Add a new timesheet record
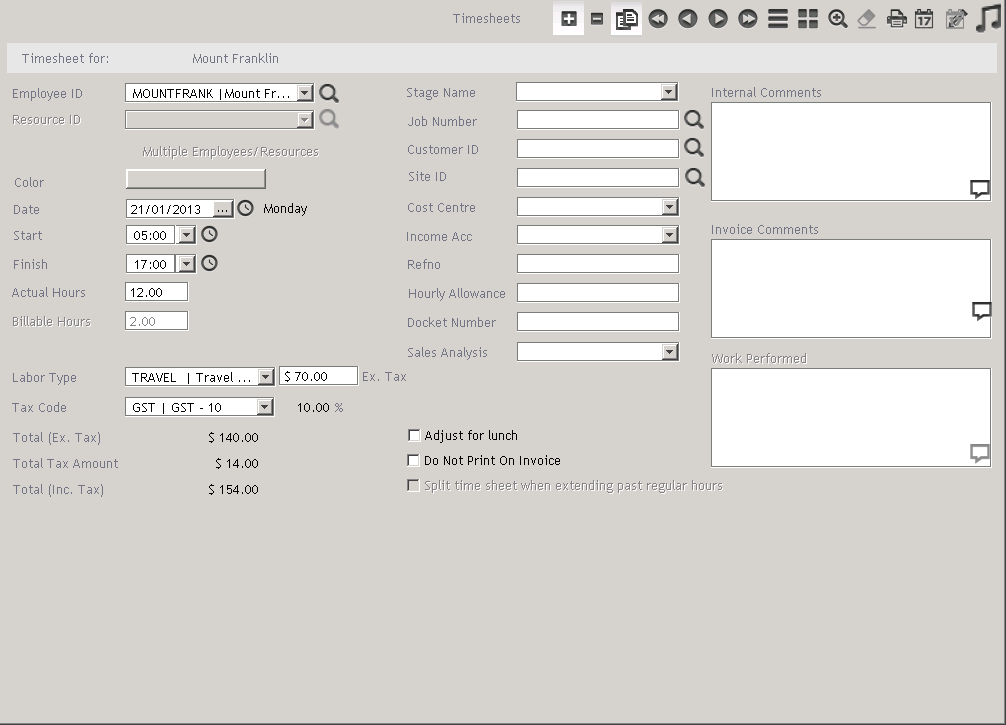The height and width of the screenshot is (725, 1006). [x=568, y=18]
